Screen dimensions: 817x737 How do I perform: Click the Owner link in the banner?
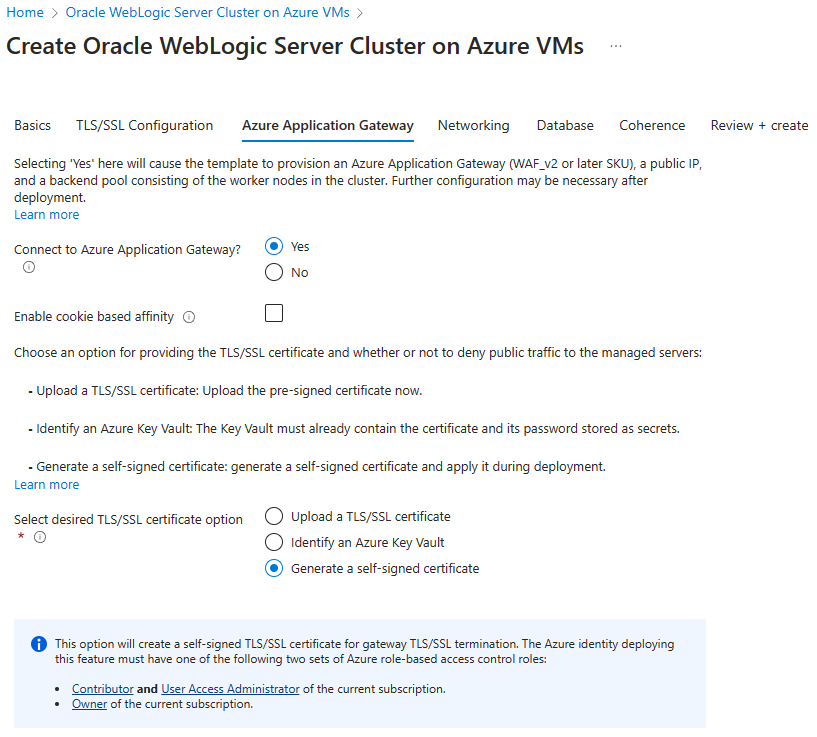click(x=89, y=703)
